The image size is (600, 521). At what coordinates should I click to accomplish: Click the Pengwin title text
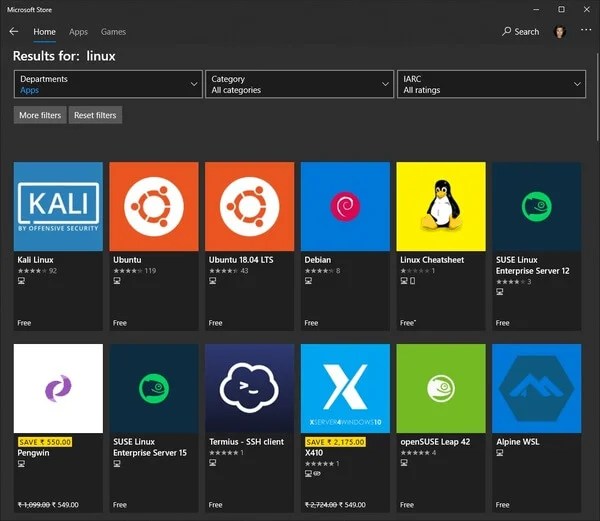[x=33, y=453]
